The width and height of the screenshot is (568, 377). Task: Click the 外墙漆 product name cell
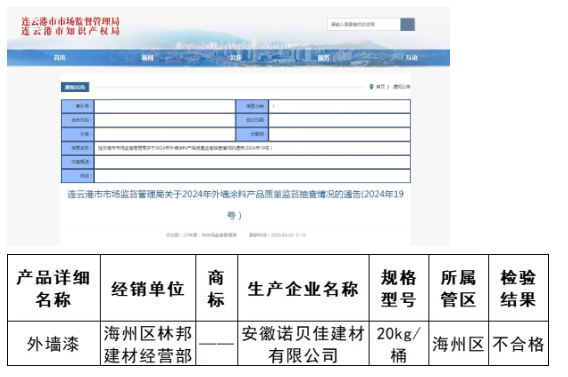pos(53,344)
